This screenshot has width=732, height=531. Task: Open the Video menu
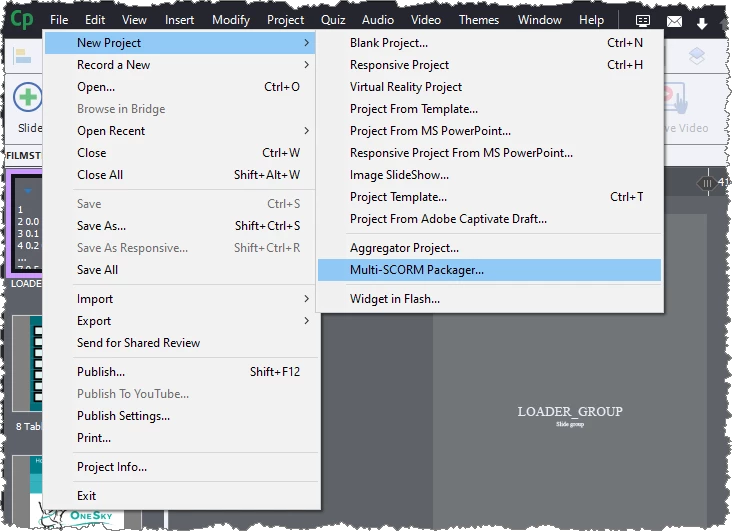pos(425,20)
